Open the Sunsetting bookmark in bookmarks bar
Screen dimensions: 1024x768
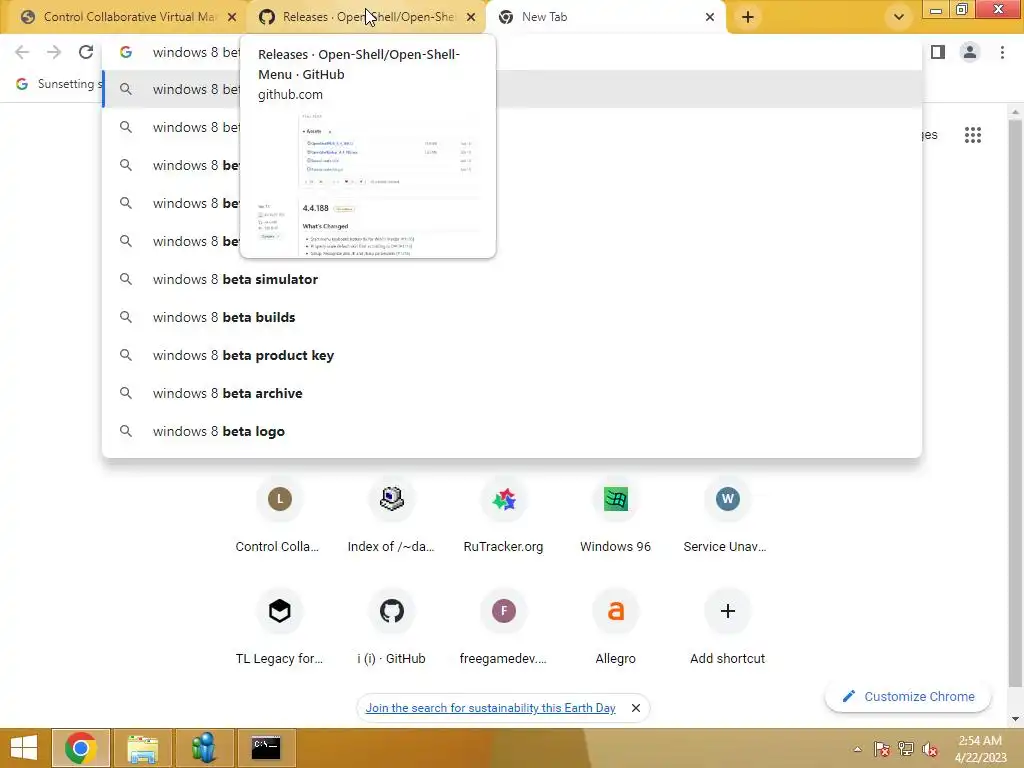[59, 84]
